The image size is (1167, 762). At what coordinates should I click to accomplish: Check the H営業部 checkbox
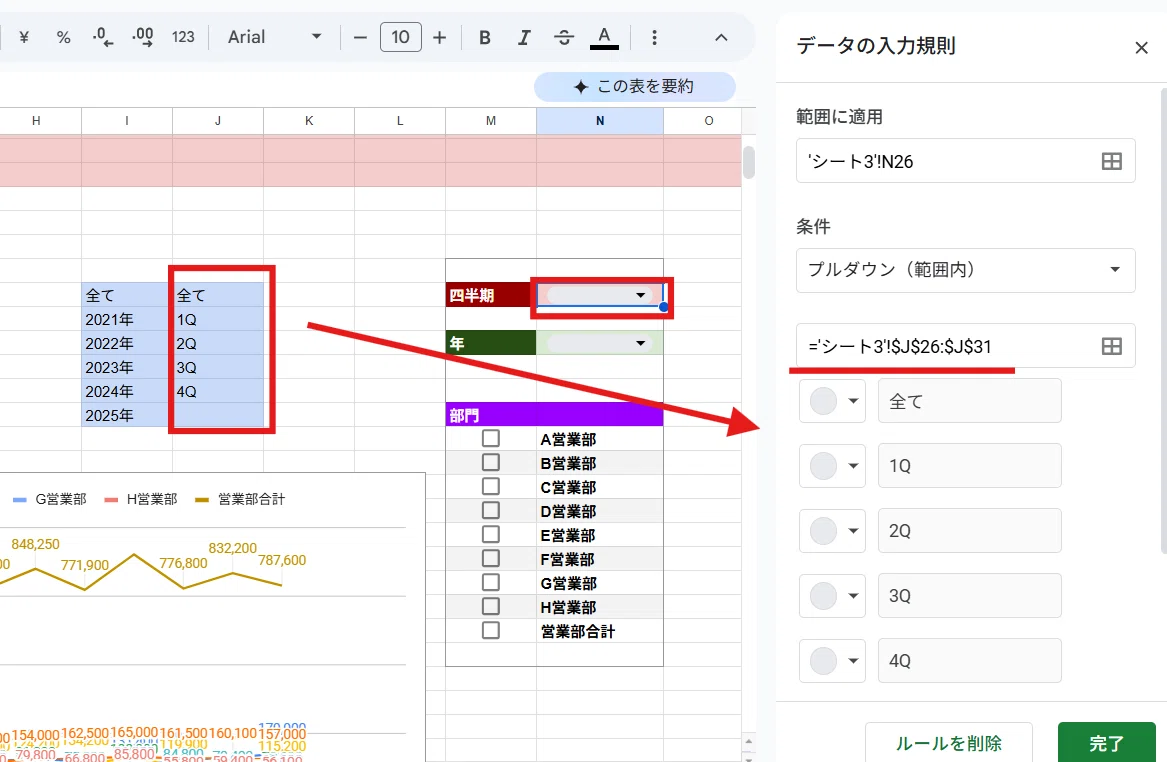[x=490, y=606]
